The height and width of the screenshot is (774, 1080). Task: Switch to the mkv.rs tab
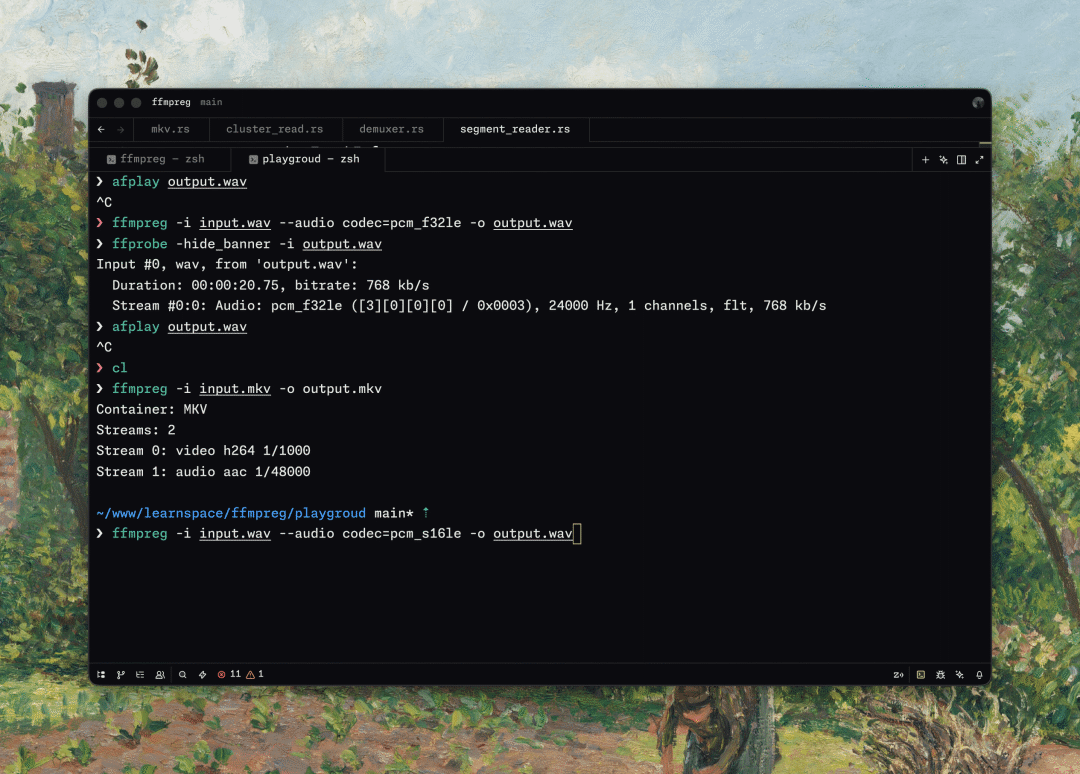point(171,129)
